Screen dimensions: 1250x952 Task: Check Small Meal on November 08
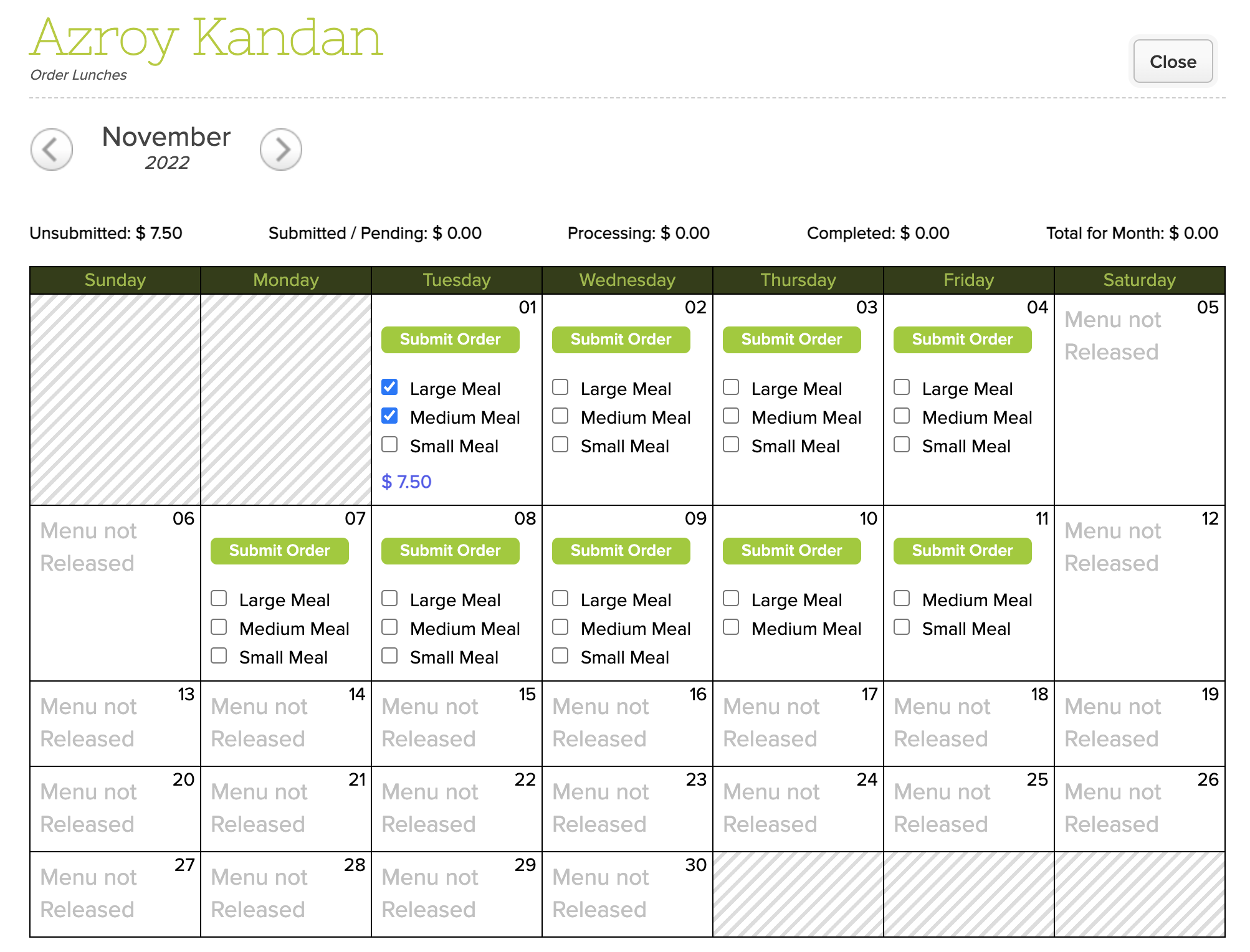pyautogui.click(x=390, y=656)
